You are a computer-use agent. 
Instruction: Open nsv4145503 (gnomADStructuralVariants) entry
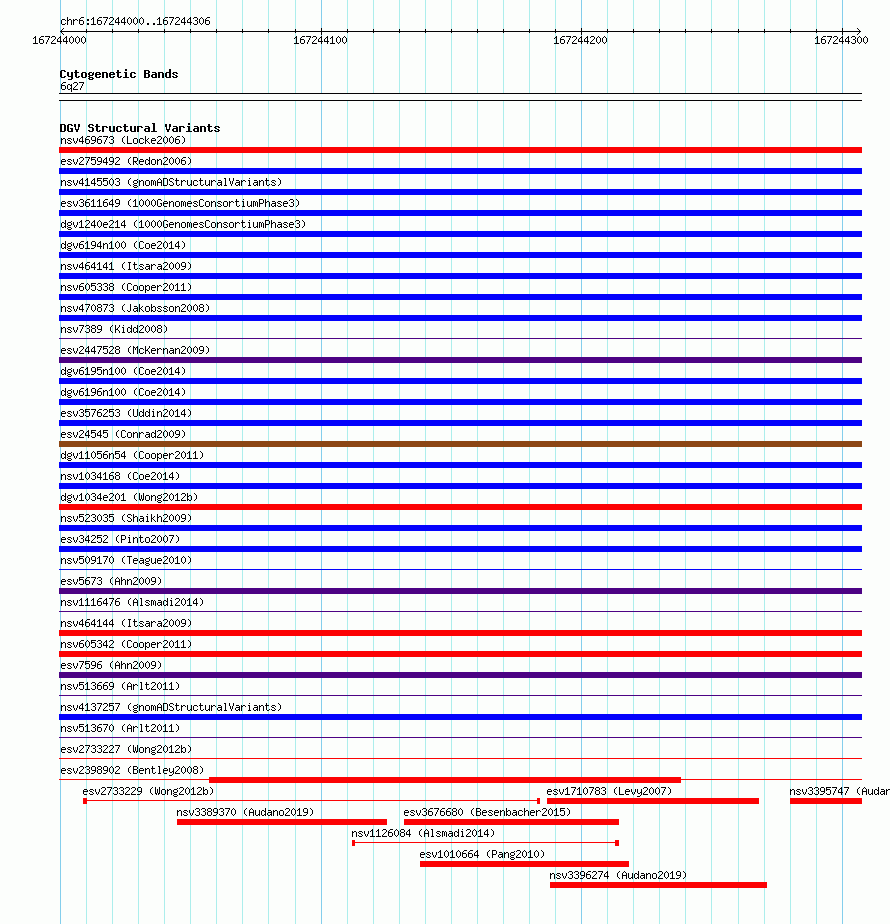click(171, 182)
